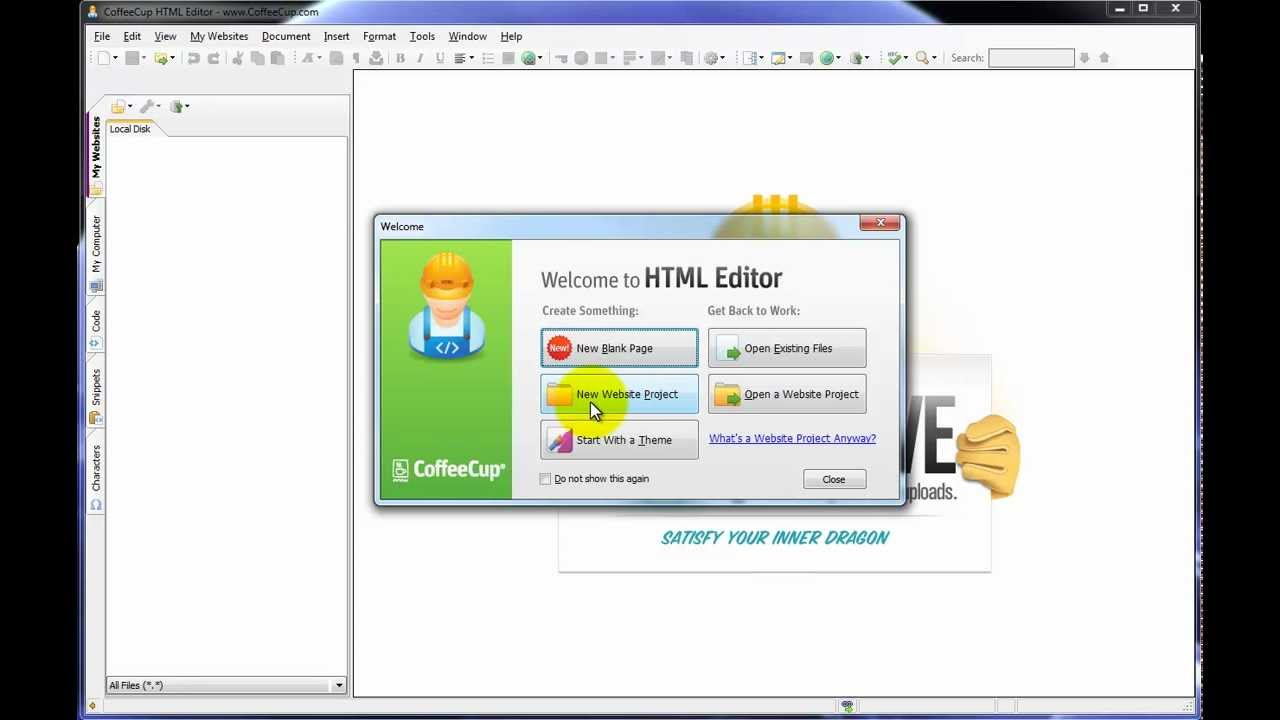Click the wrench icon in sidebar panel
The width and height of the screenshot is (1280, 720).
click(147, 106)
